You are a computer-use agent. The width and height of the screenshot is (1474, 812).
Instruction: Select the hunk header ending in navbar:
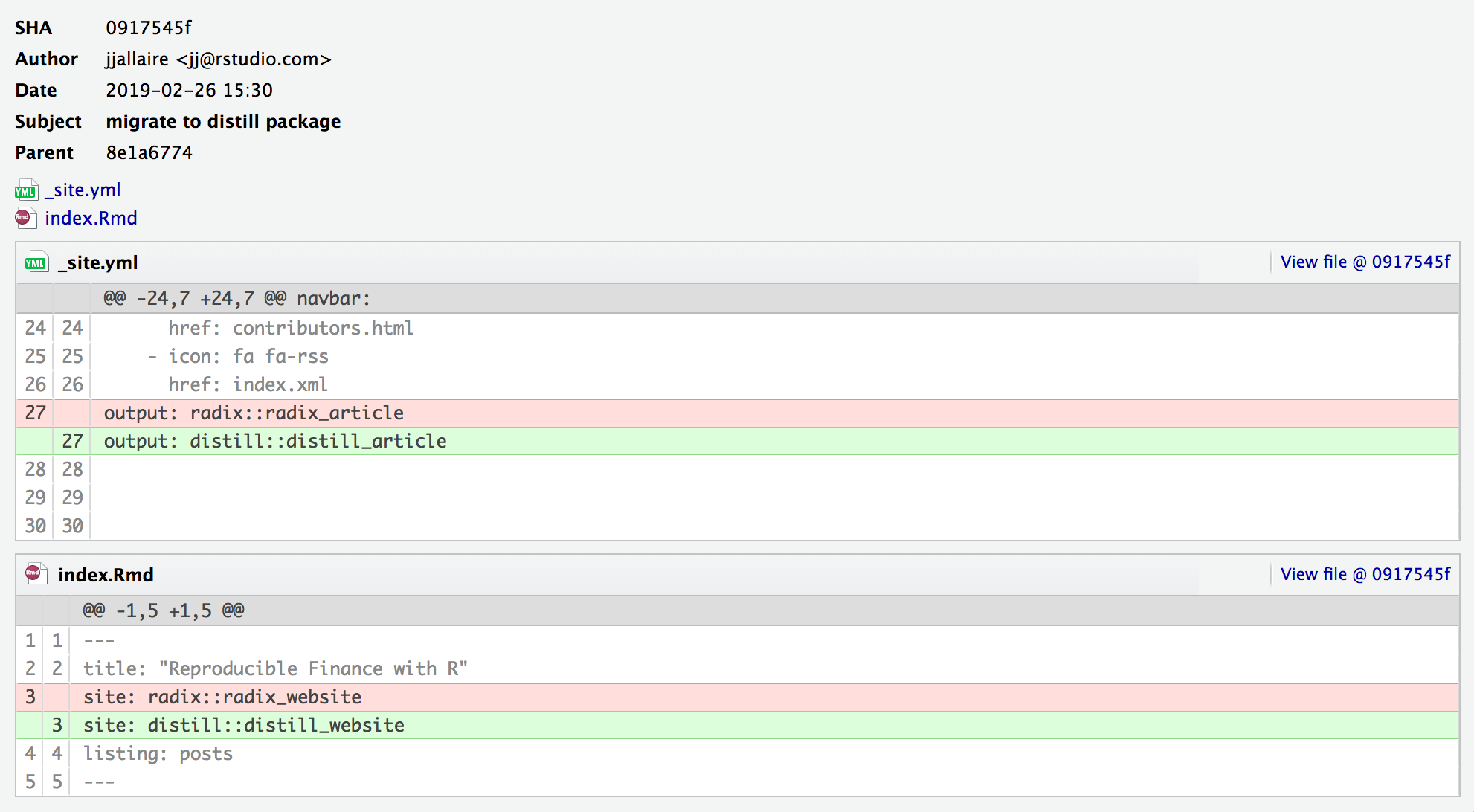click(236, 298)
